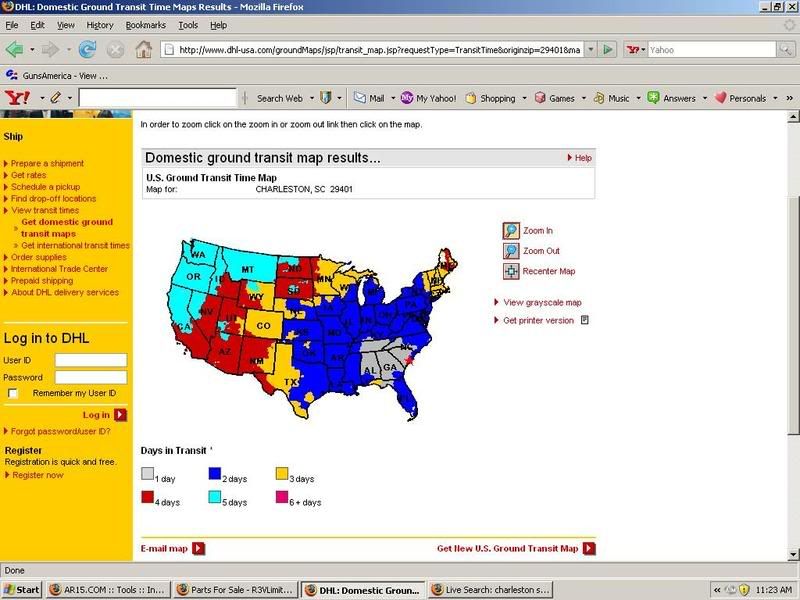Expand the Search Web dropdown arrow
The width and height of the screenshot is (800, 600).
tap(312, 98)
